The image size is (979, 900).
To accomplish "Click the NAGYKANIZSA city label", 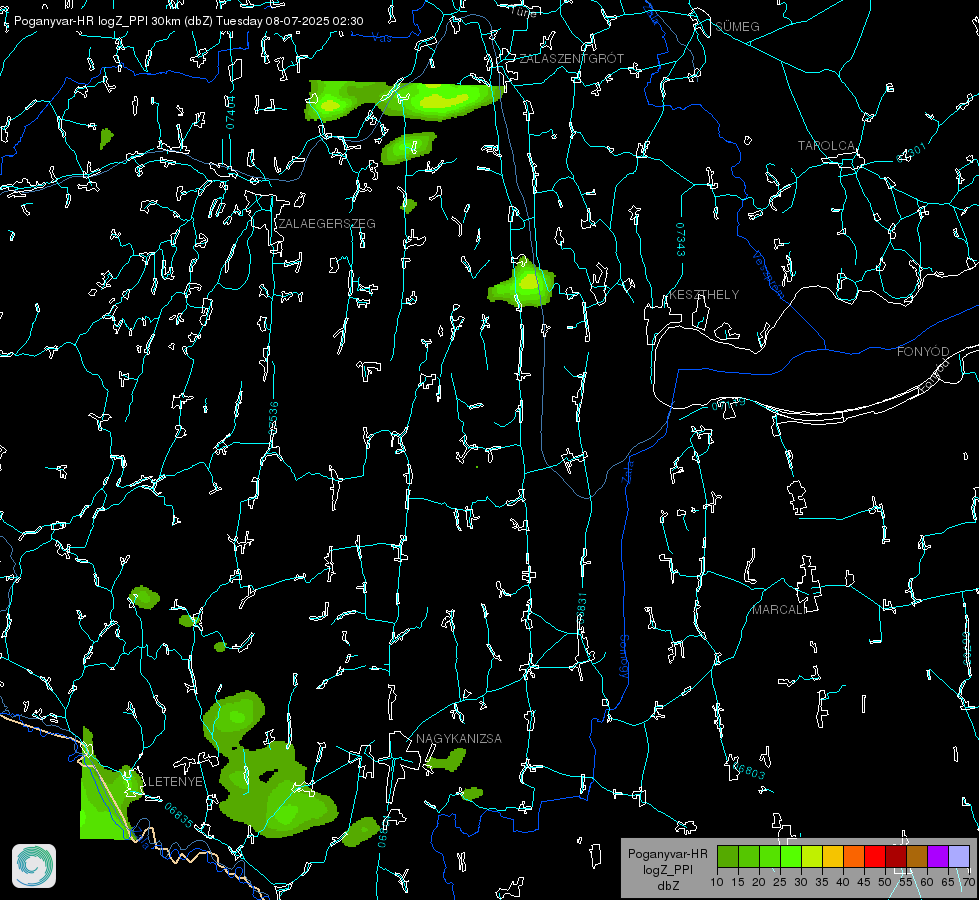I will 459,739.
